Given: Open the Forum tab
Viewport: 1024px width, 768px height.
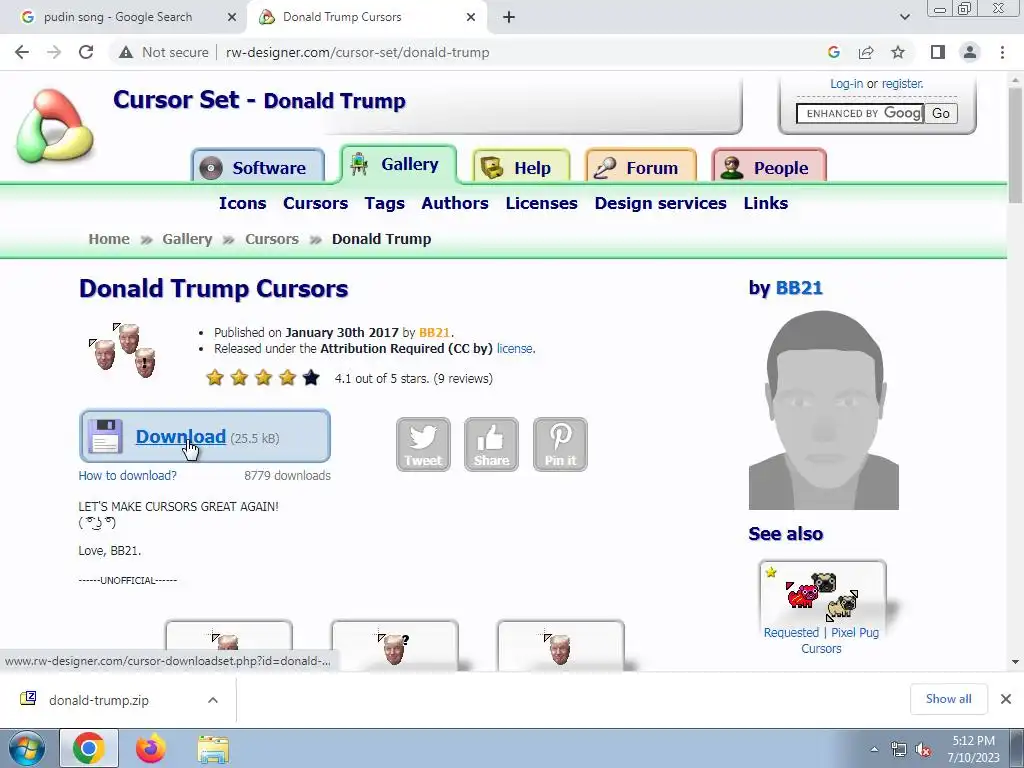Looking at the screenshot, I should (x=641, y=167).
